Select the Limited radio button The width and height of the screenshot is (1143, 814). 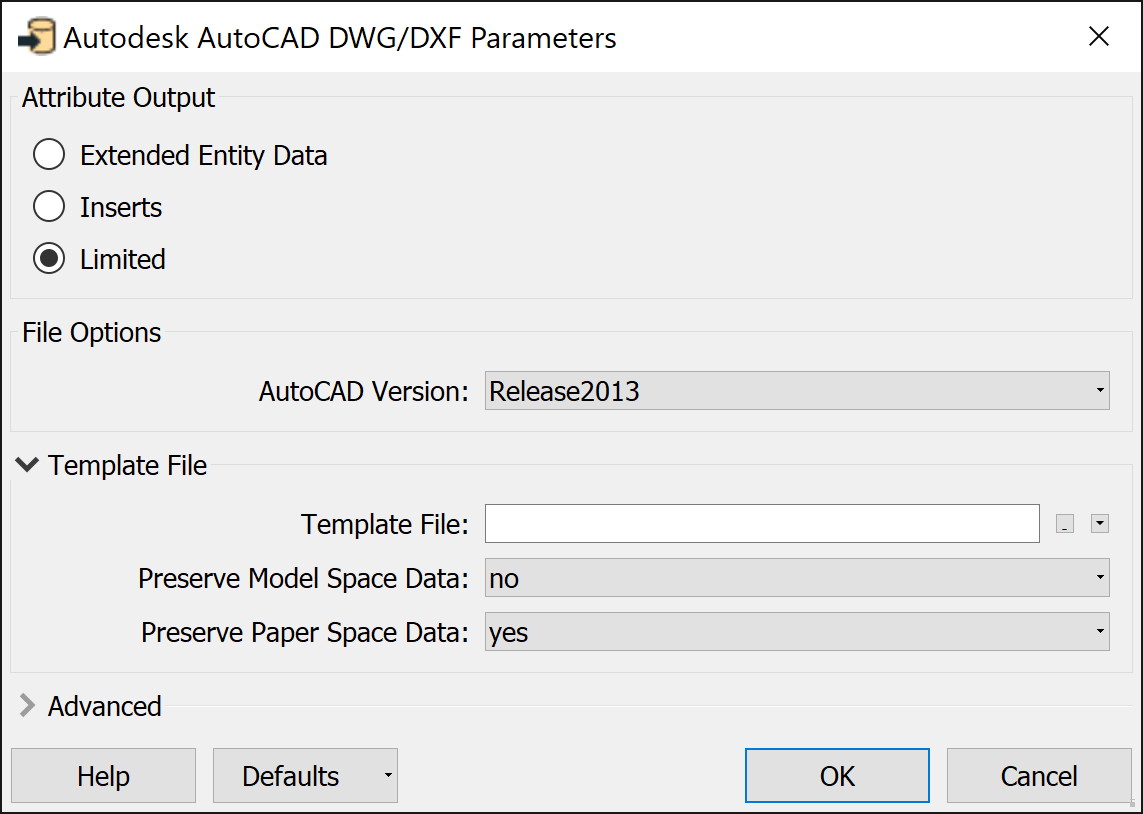coord(49,260)
